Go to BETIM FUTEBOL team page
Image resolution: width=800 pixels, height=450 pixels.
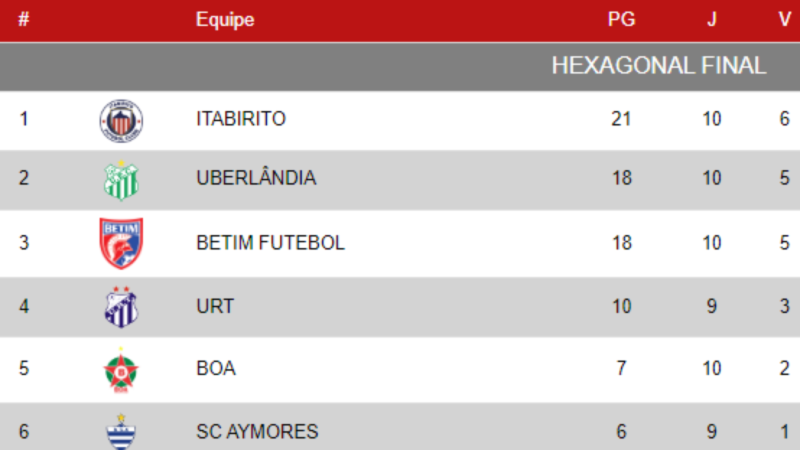pyautogui.click(x=270, y=243)
